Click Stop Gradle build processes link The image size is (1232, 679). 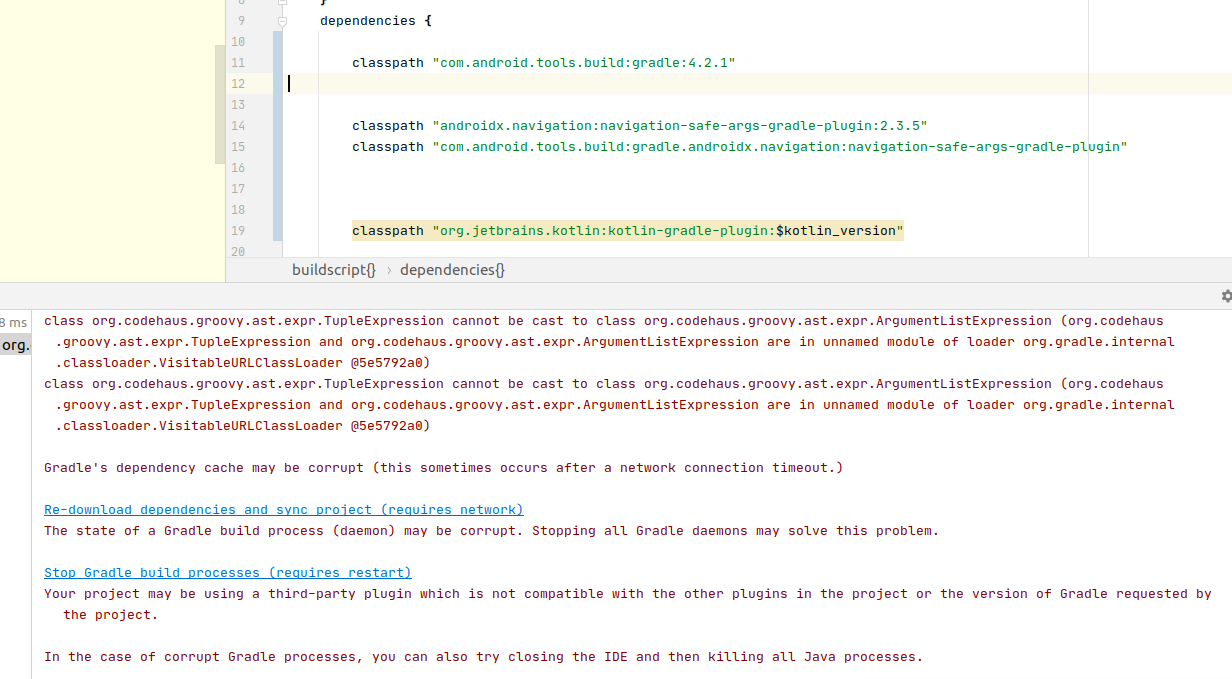(x=228, y=573)
